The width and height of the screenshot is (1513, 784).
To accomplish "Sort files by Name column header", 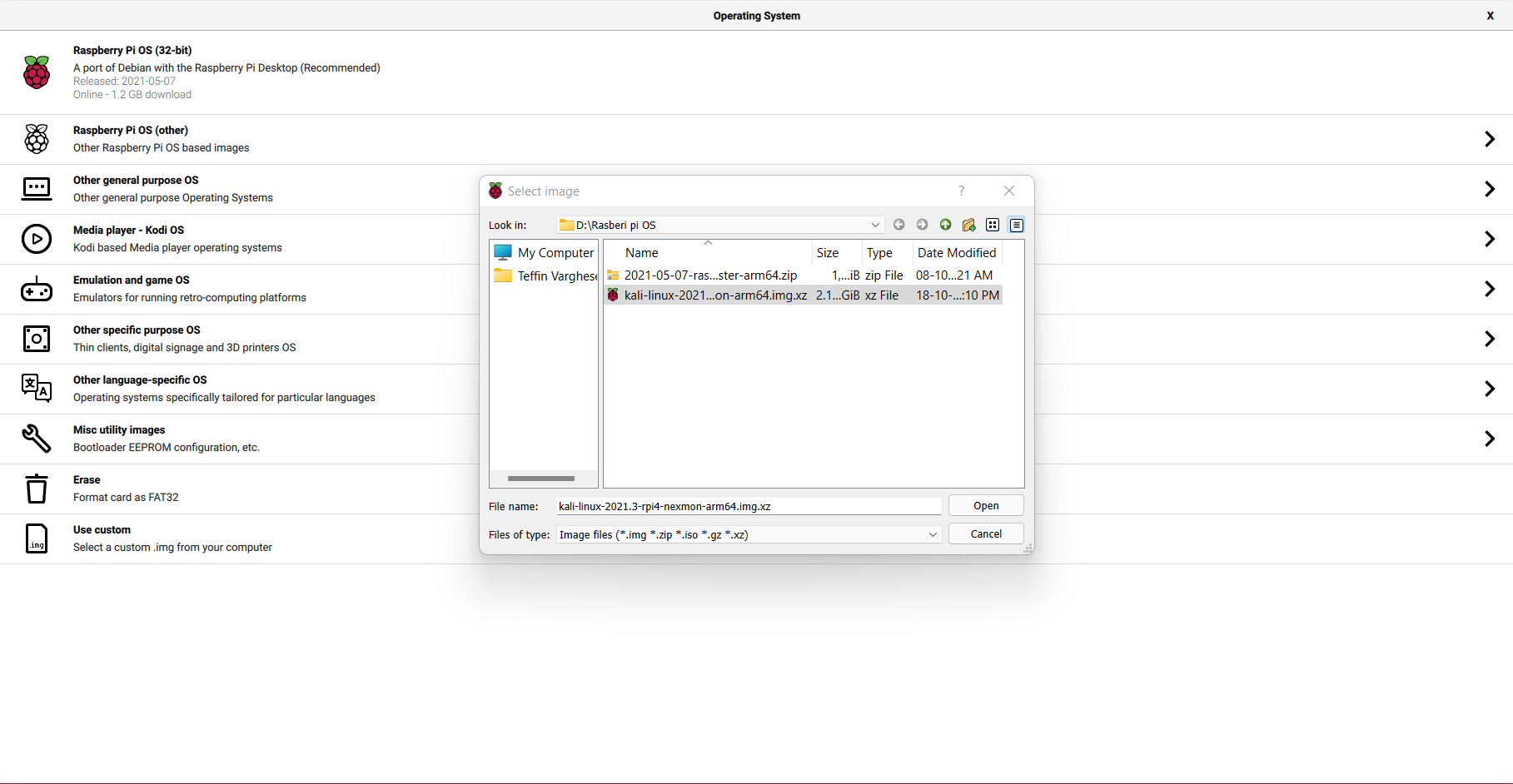I will coord(708,253).
